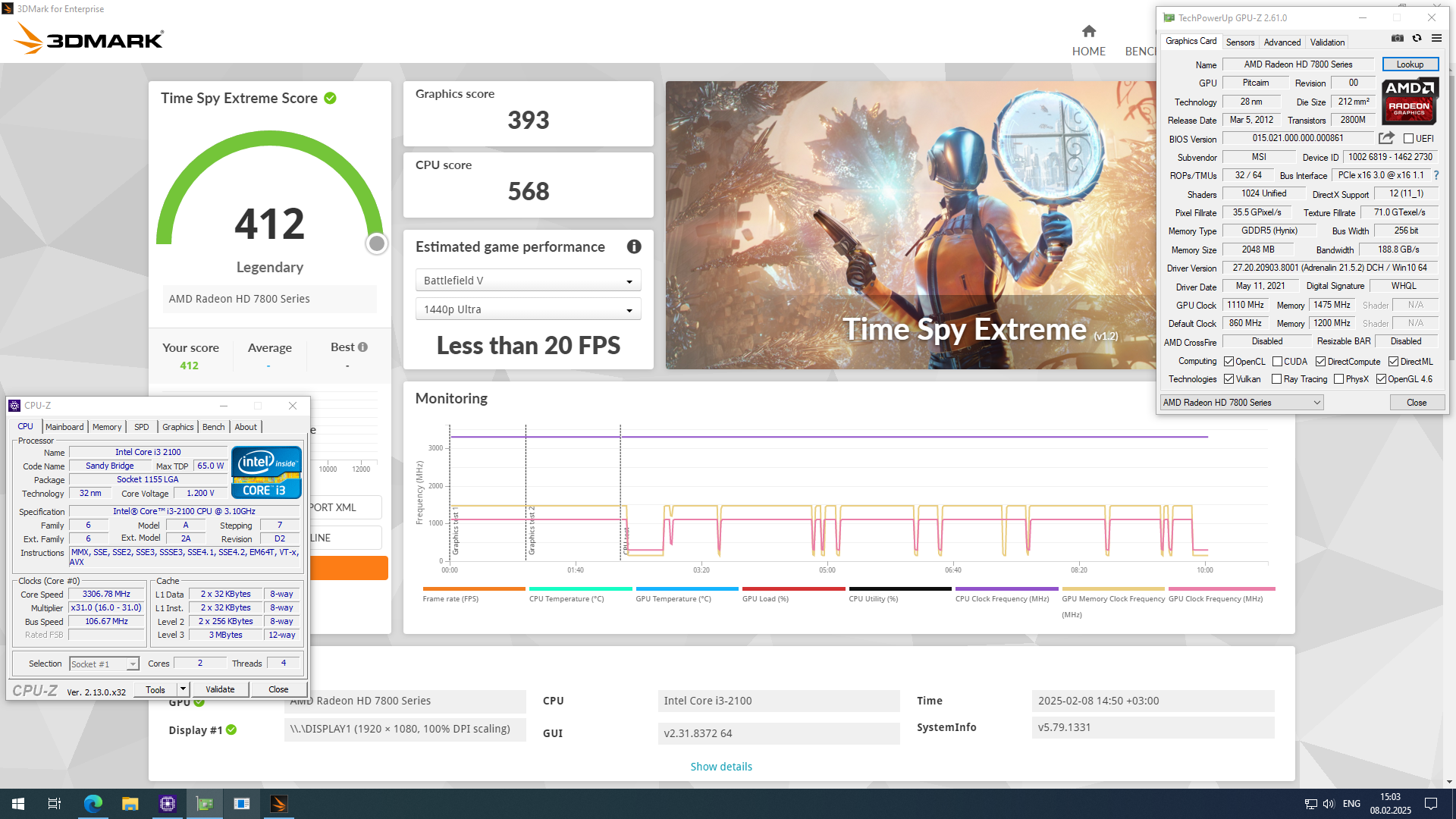The image size is (1456, 819).
Task: Click the ENG language indicator
Action: pyautogui.click(x=1351, y=804)
